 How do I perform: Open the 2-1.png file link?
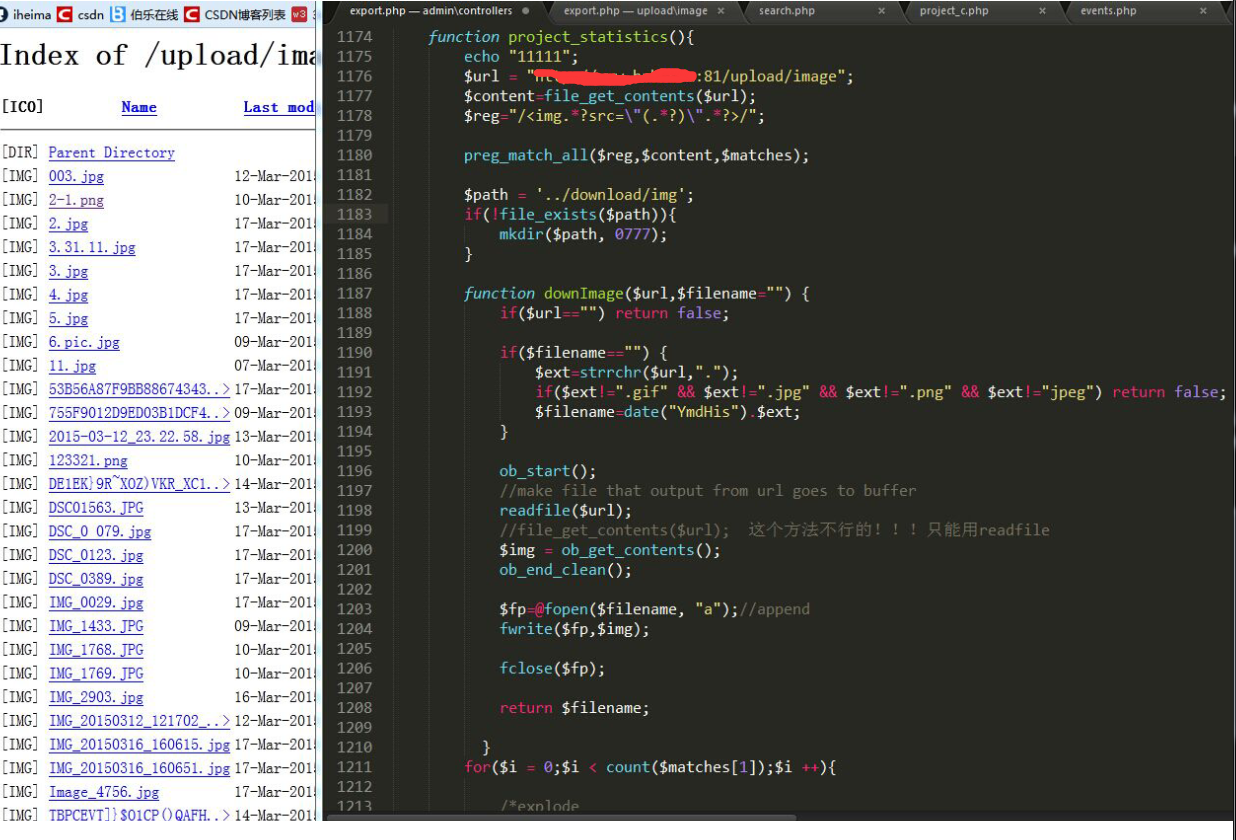click(x=76, y=200)
